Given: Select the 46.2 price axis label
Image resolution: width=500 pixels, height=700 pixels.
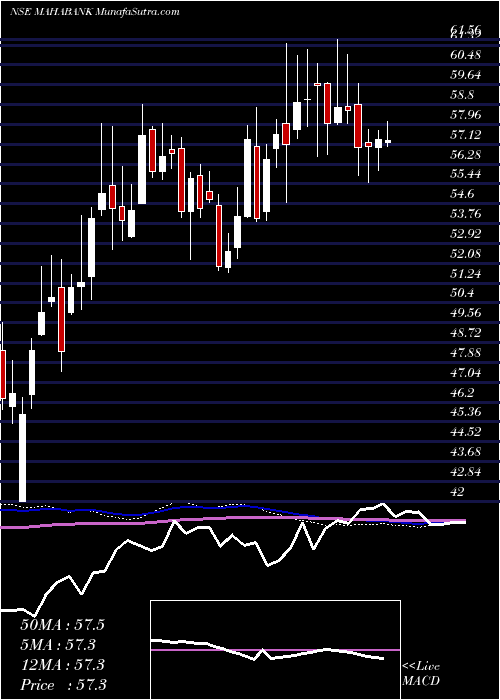Looking at the screenshot, I should point(463,392).
